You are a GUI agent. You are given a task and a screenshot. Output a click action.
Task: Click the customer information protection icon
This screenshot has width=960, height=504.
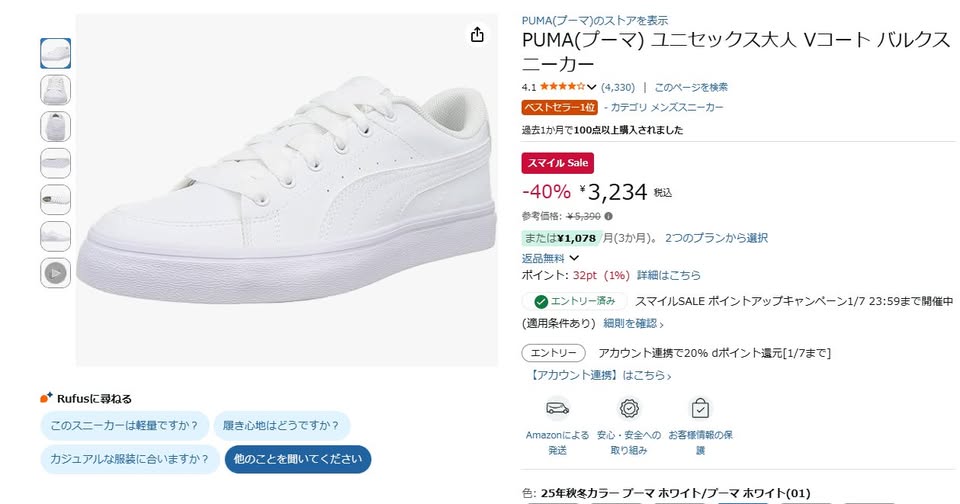700,408
